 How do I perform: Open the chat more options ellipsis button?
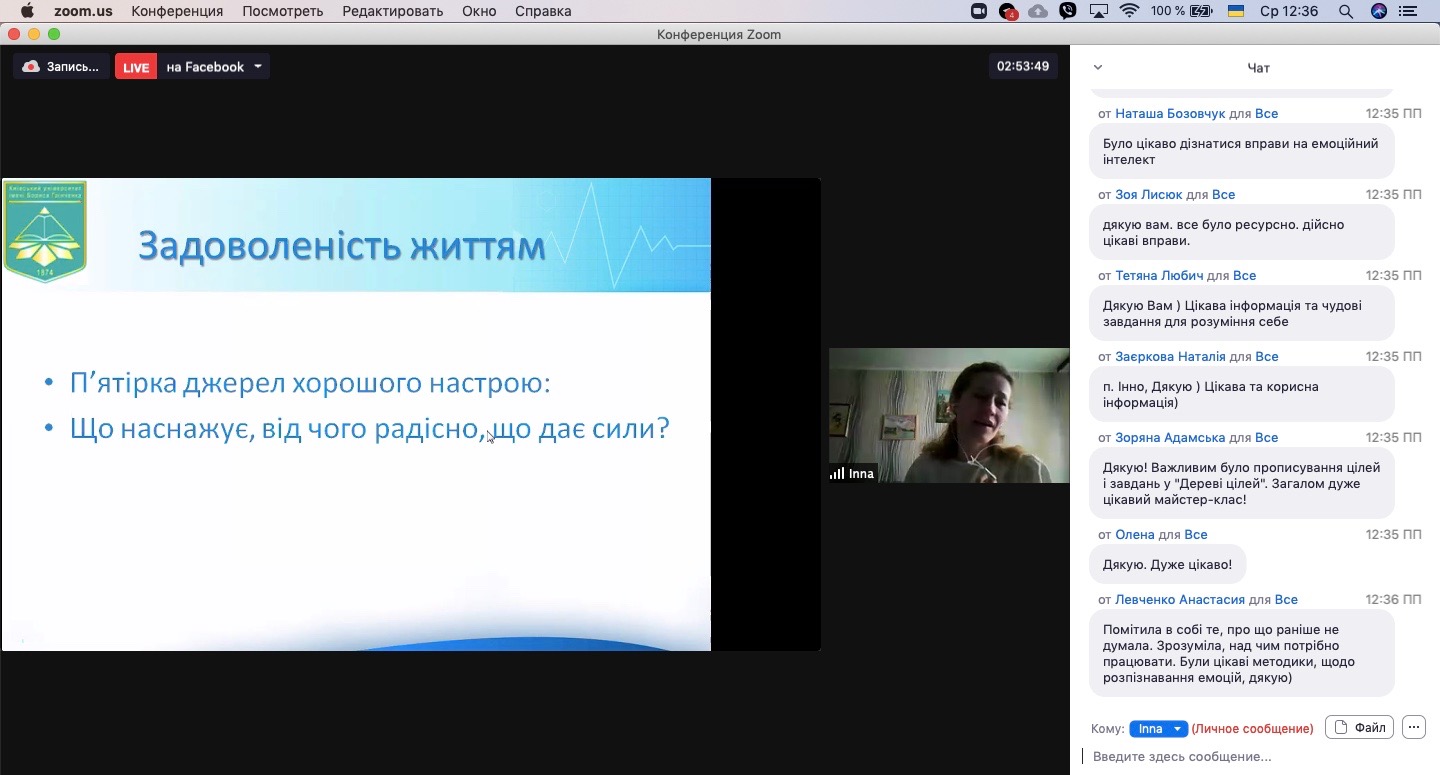point(1413,728)
